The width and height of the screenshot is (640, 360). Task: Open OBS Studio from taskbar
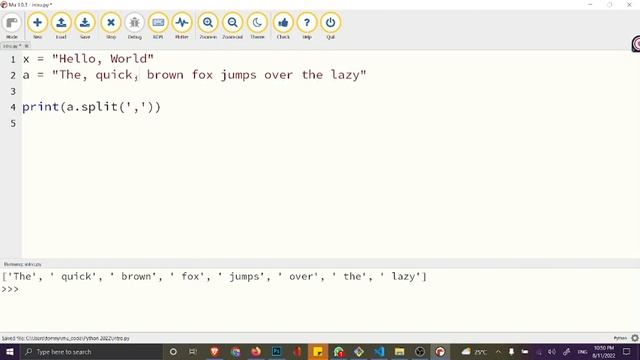pyautogui.click(x=420, y=352)
